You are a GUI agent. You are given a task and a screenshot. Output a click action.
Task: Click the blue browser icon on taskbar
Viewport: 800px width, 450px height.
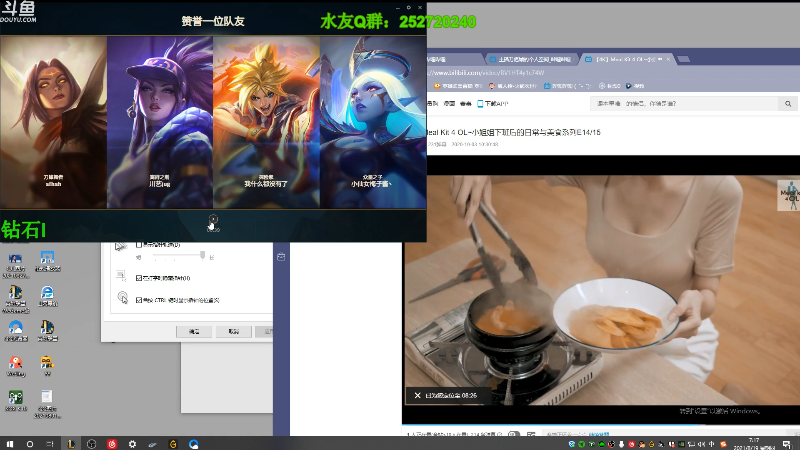193,444
